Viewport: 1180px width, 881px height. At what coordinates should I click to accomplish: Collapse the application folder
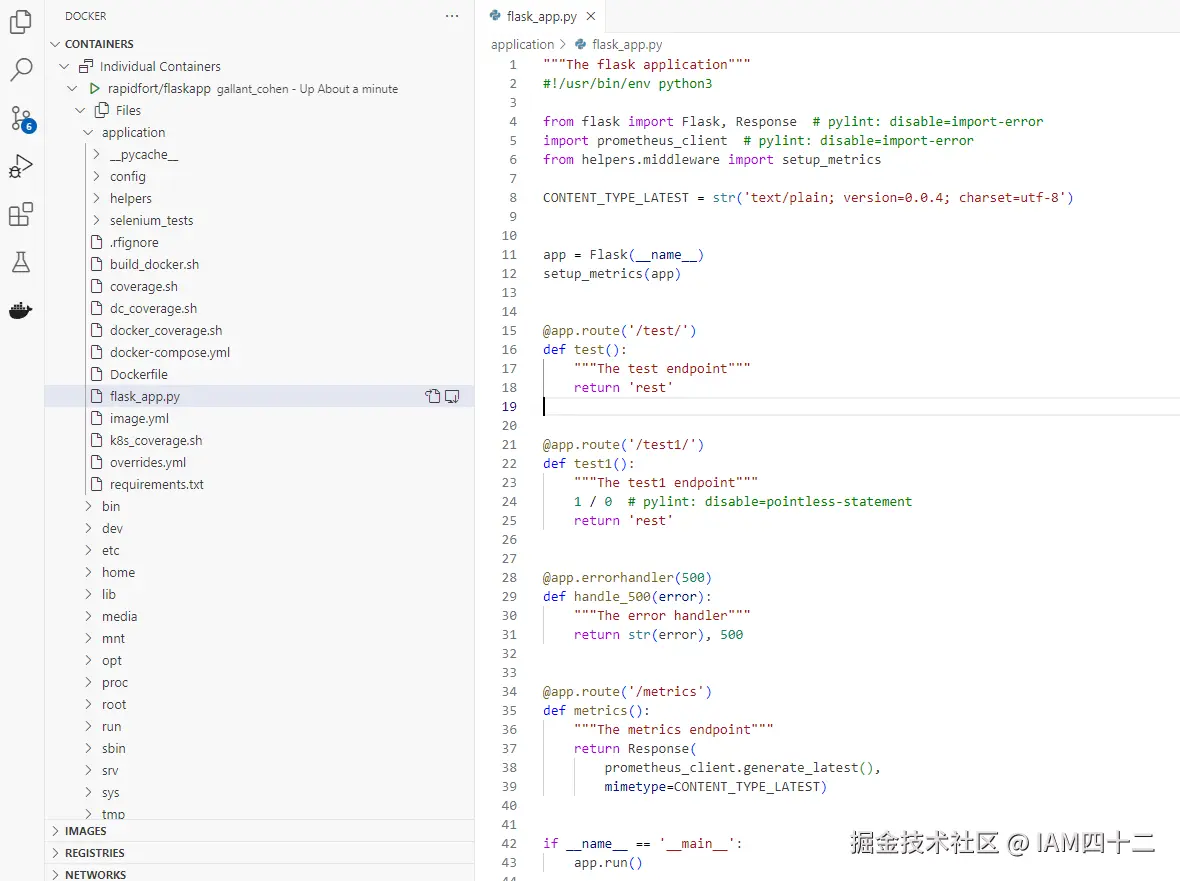pos(88,132)
